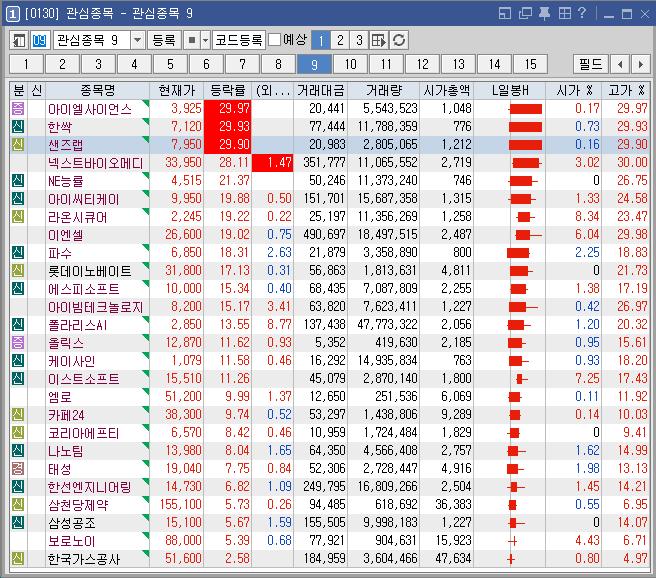Switch to group tab 15

click(x=530, y=64)
